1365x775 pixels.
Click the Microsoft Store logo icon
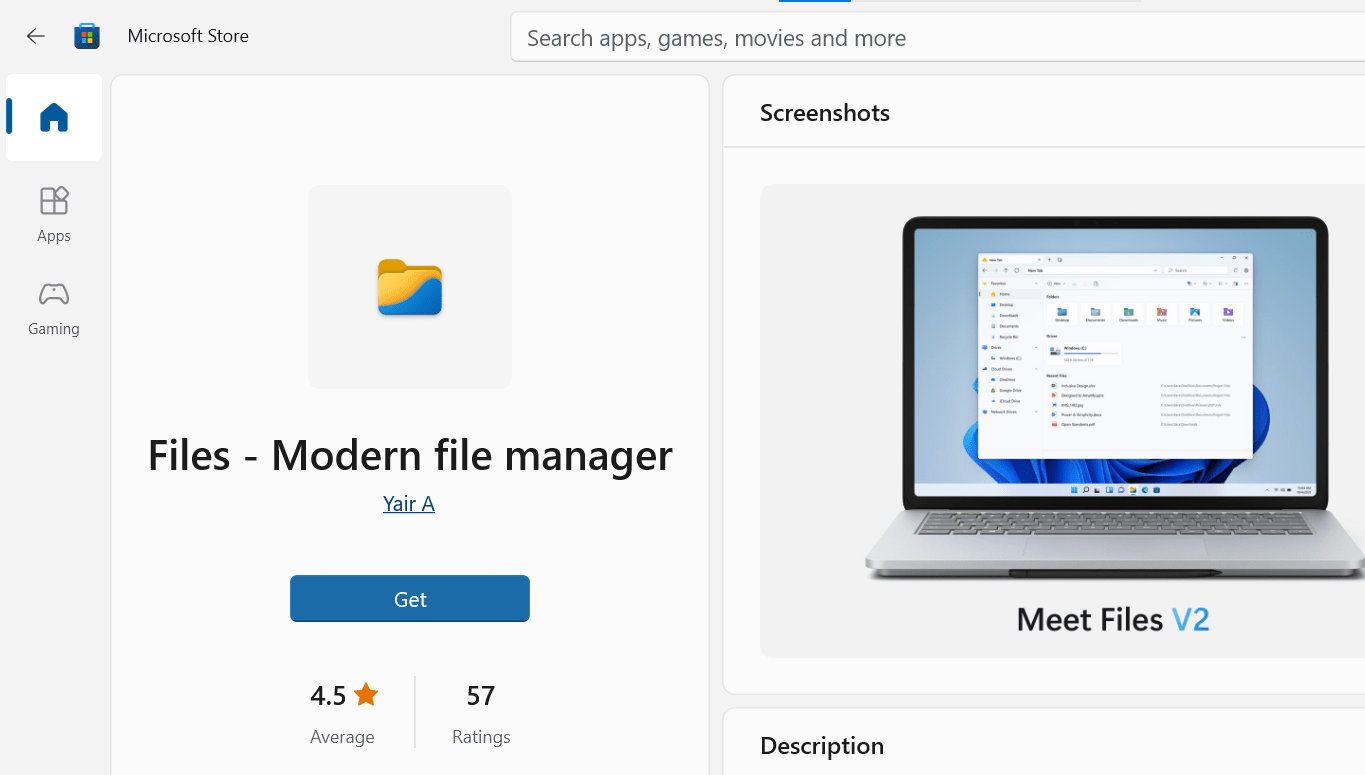[x=87, y=36]
